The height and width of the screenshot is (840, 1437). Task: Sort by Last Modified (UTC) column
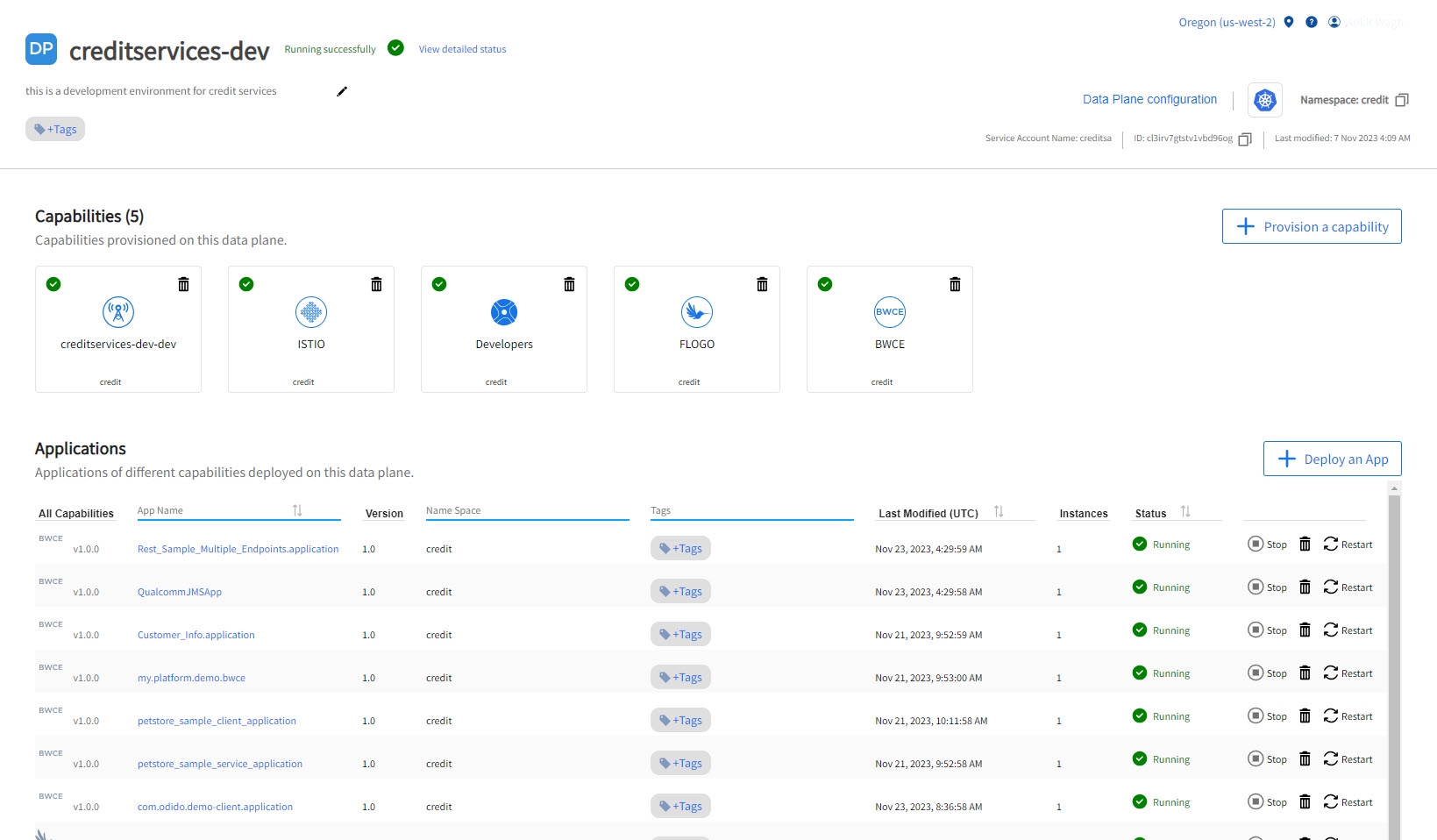pyautogui.click(x=999, y=512)
